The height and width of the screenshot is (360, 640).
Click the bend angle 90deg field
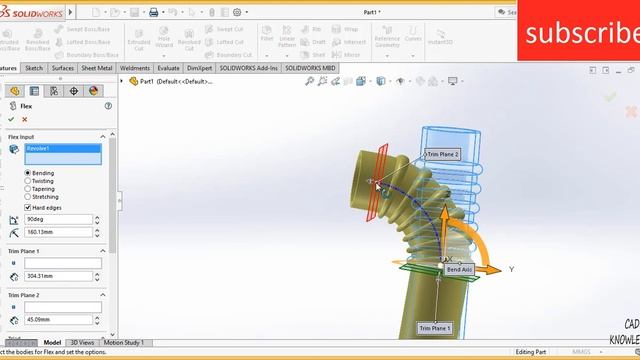pyautogui.click(x=58, y=219)
